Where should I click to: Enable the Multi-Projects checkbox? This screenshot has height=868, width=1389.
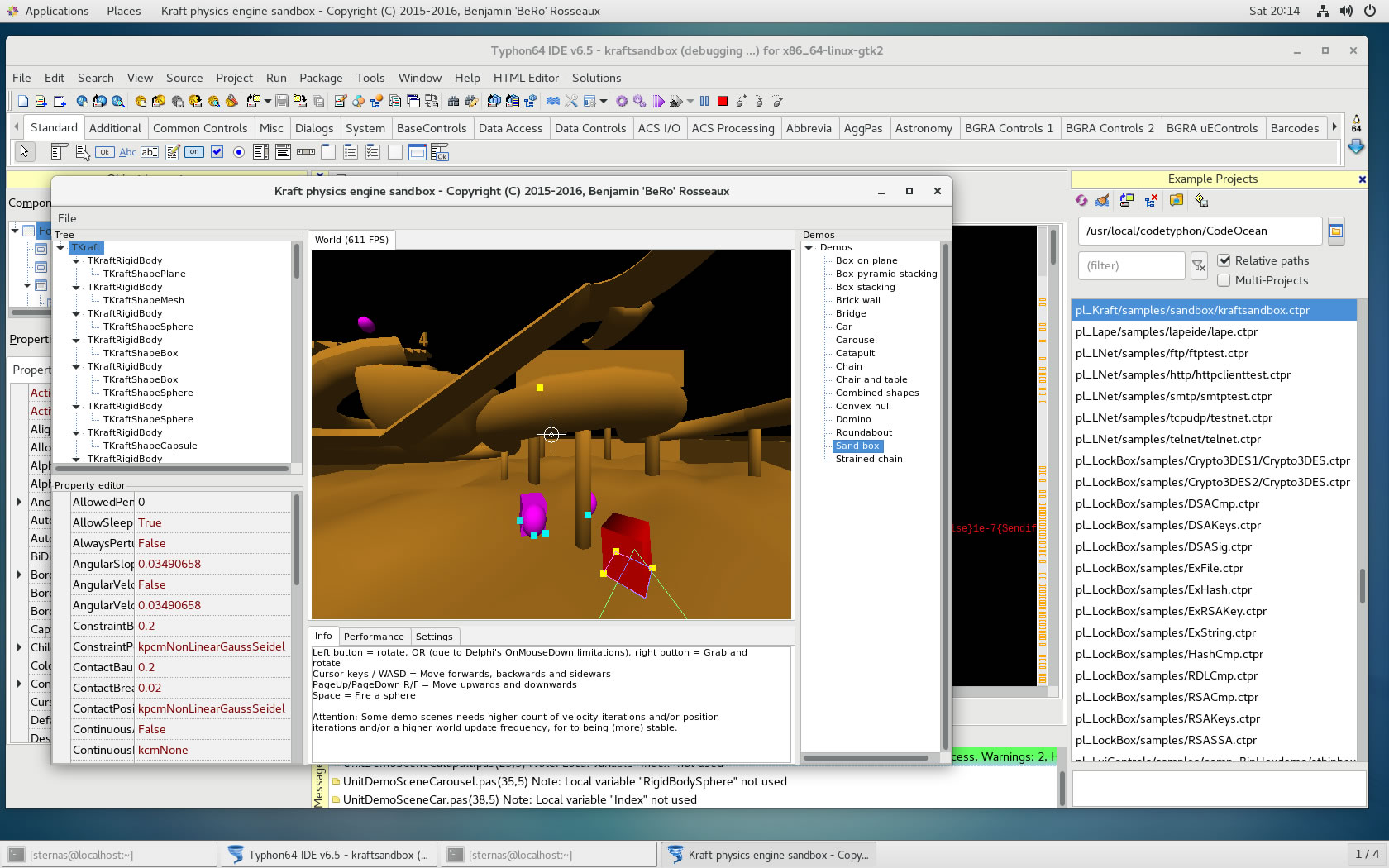1224,280
